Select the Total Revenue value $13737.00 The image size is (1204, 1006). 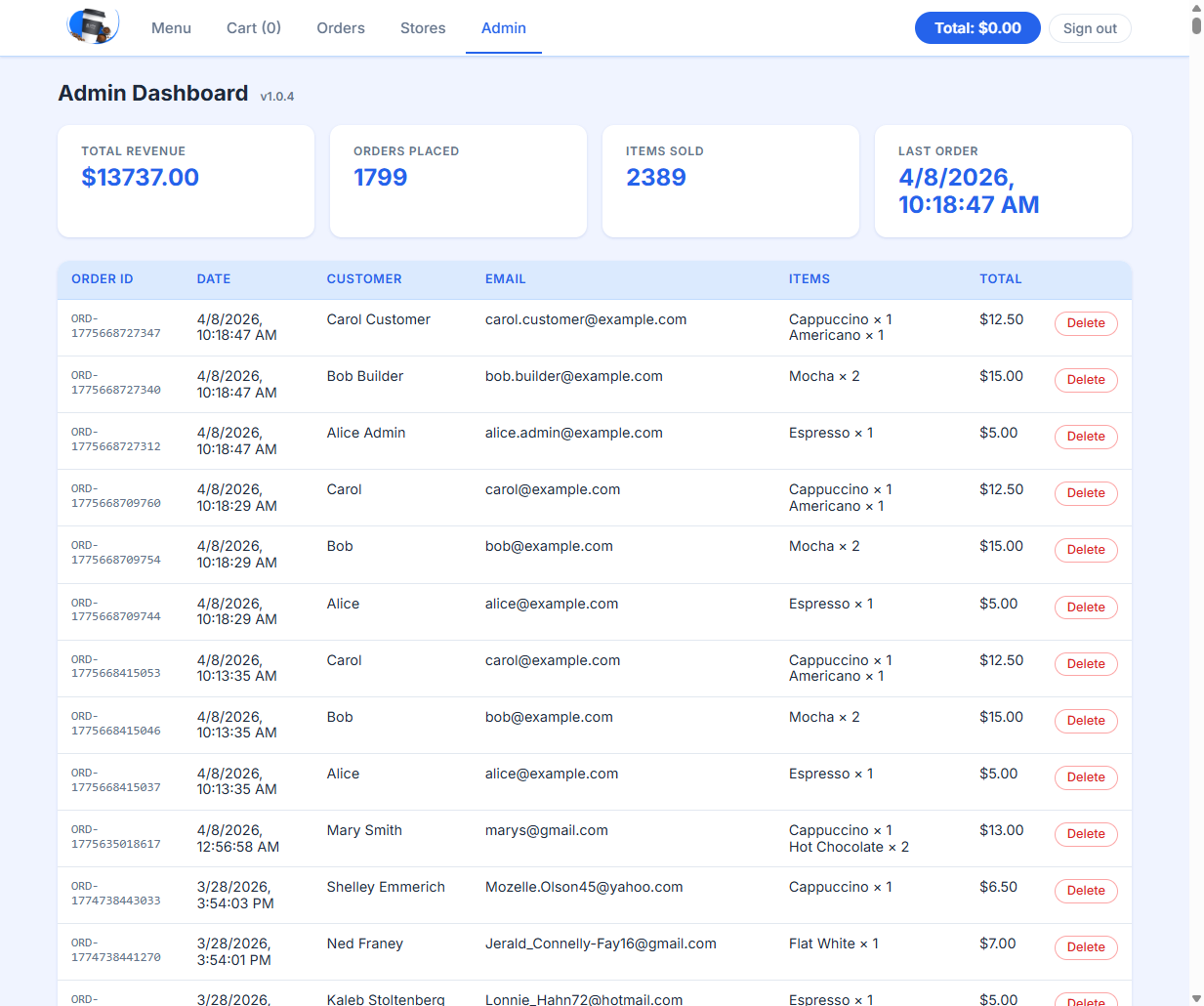pyautogui.click(x=141, y=178)
